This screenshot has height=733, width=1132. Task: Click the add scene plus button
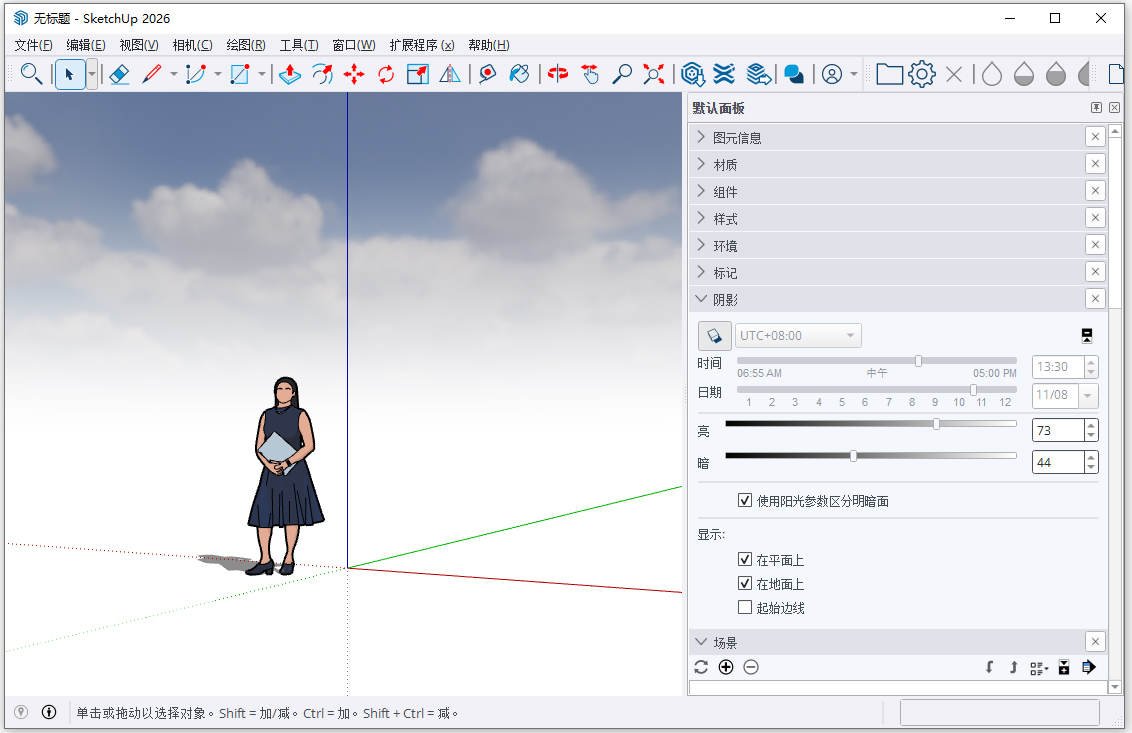point(726,667)
